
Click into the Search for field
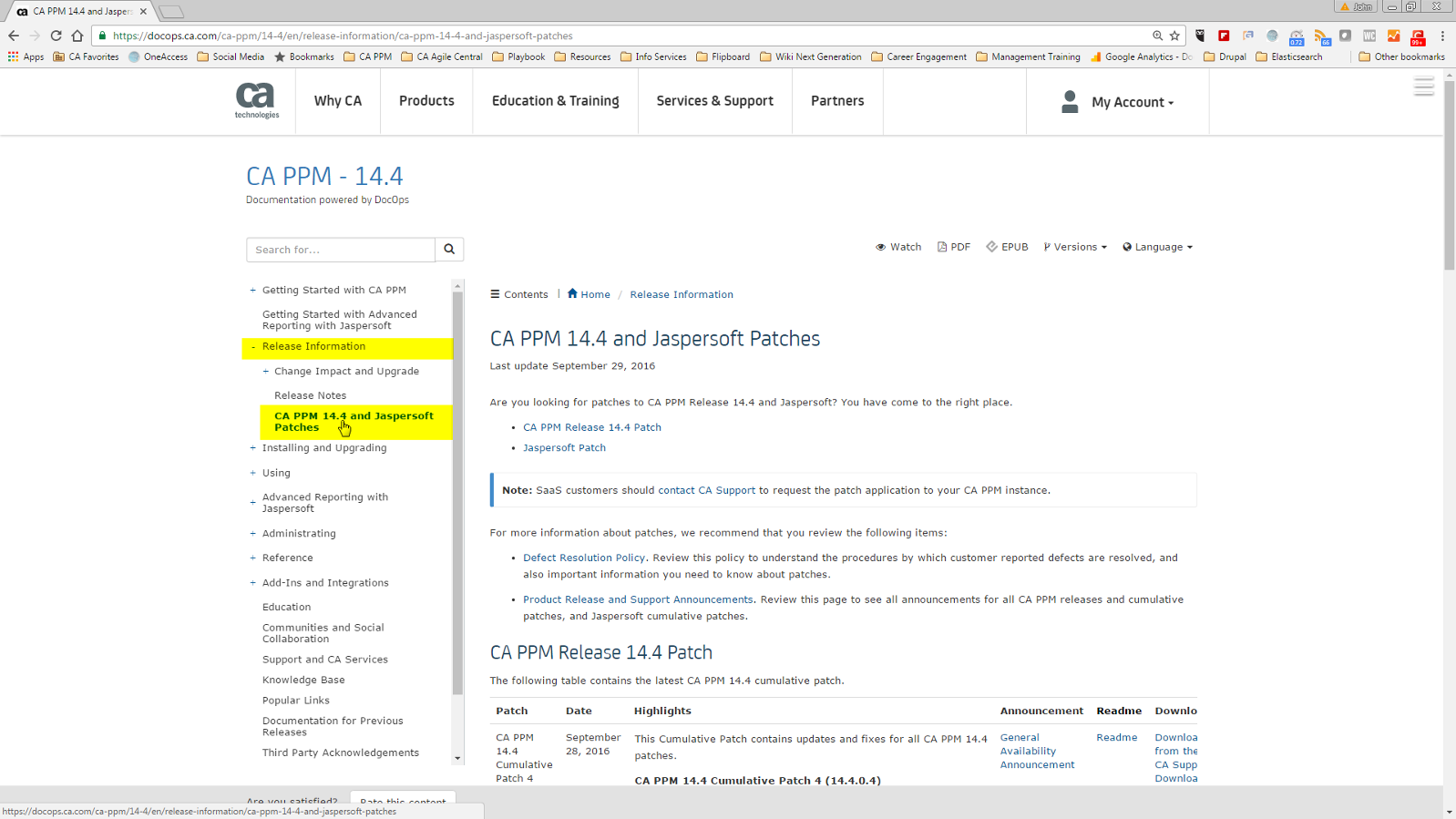click(341, 249)
